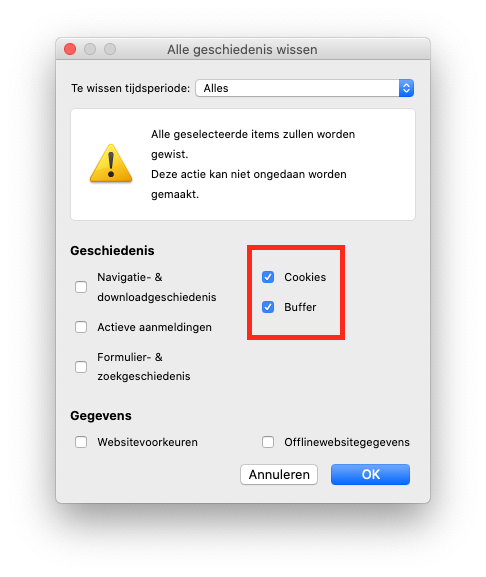Click the greyed-out zoom window button
This screenshot has height=577, width=486.
pyautogui.click(x=110, y=49)
